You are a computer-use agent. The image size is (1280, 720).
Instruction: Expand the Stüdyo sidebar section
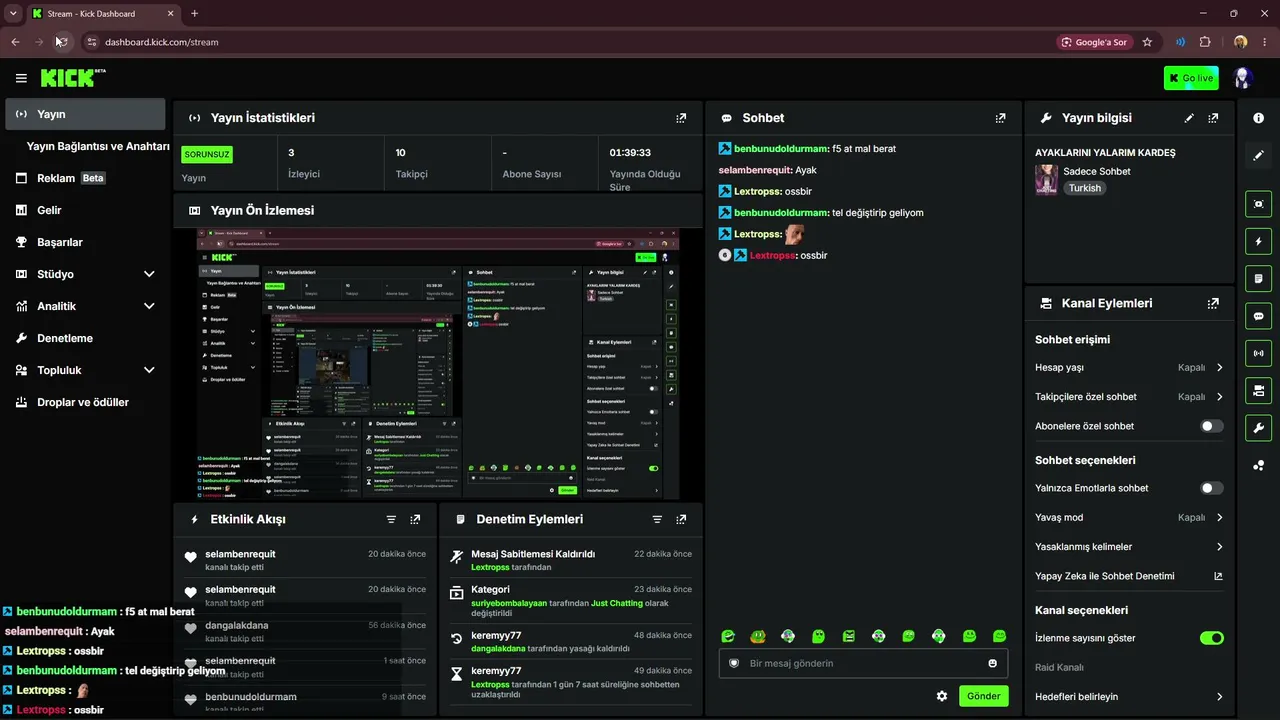tap(149, 274)
